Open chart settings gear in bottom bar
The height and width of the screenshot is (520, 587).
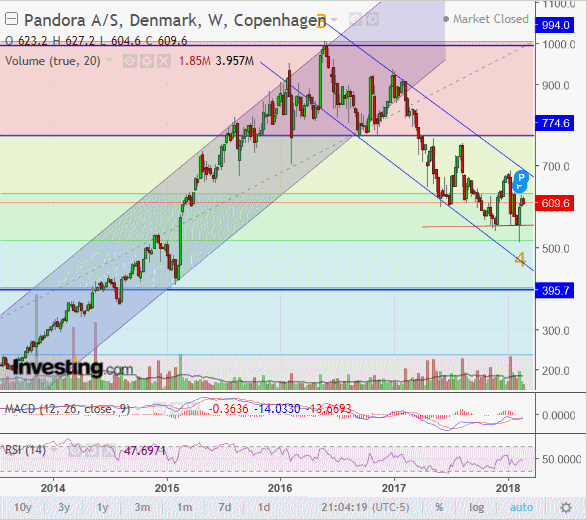point(566,508)
